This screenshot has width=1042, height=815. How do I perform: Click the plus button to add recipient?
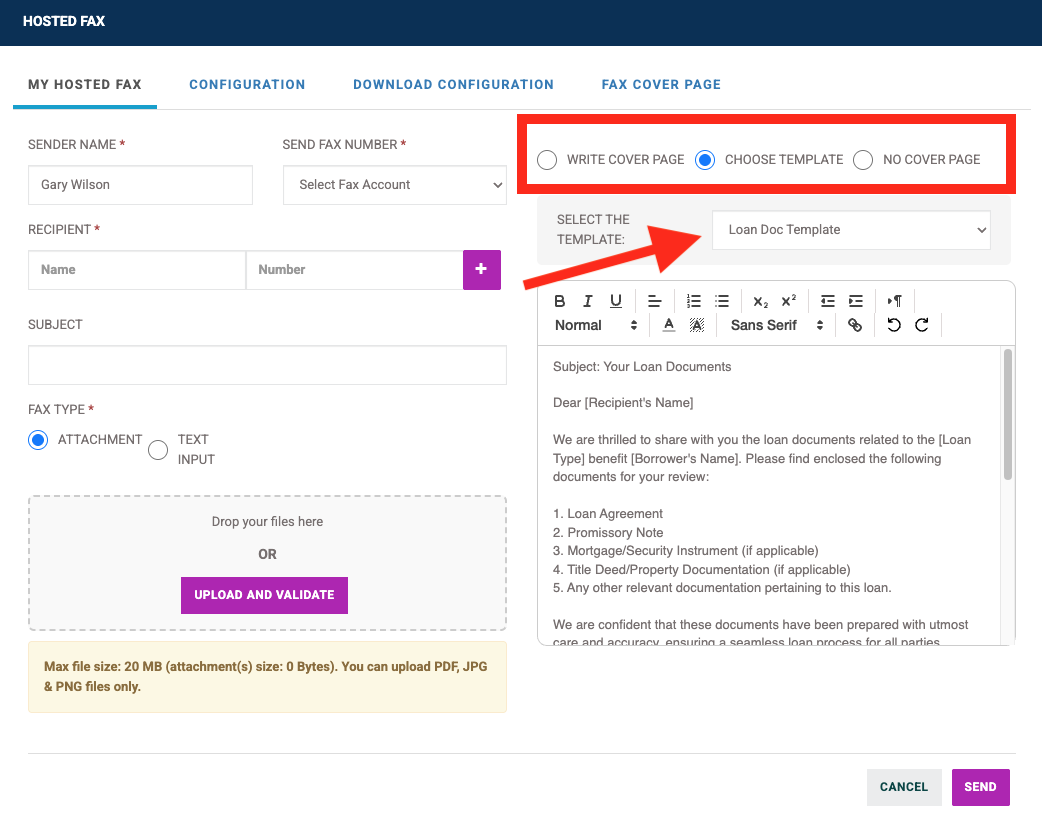click(481, 269)
